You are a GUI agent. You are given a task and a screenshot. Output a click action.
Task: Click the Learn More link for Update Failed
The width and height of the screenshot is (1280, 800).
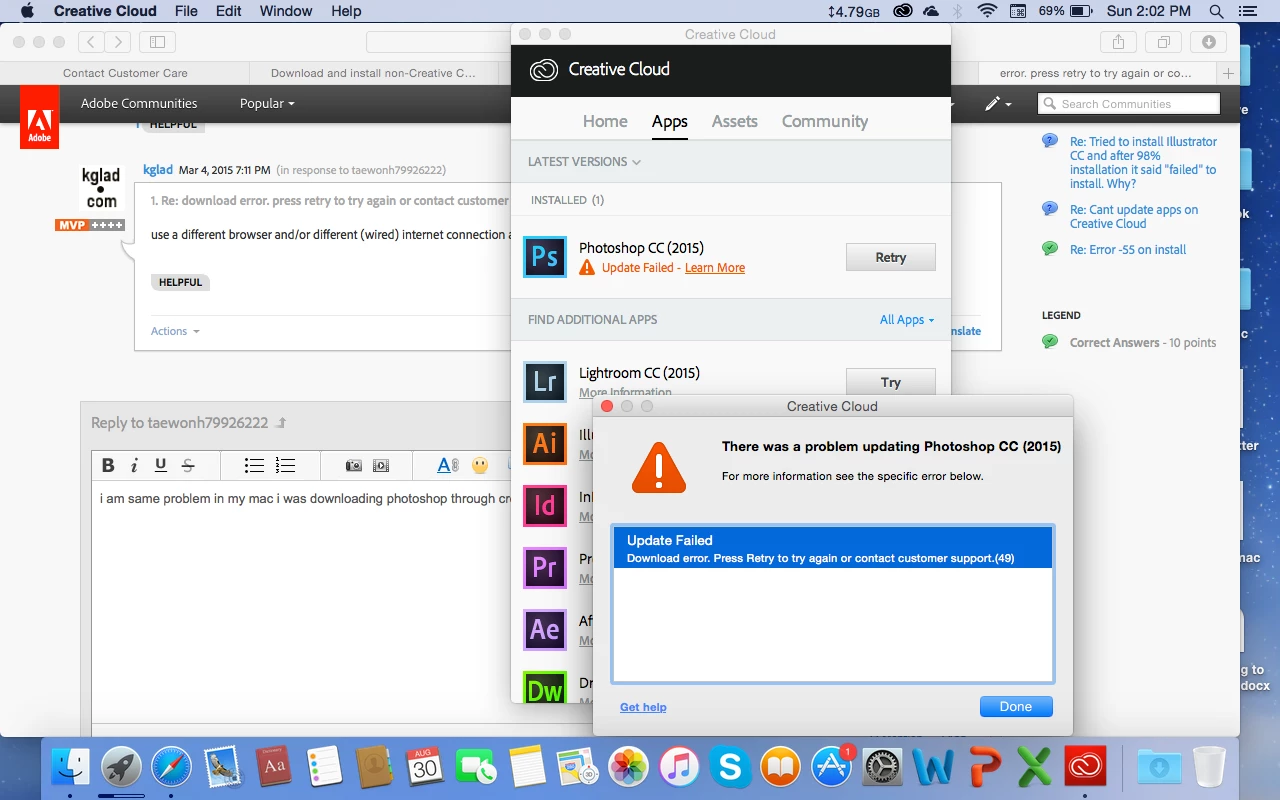tap(715, 268)
